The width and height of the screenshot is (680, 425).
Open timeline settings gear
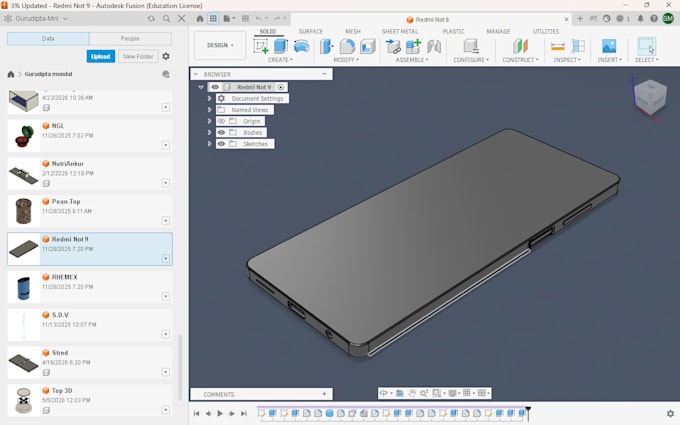(x=670, y=413)
